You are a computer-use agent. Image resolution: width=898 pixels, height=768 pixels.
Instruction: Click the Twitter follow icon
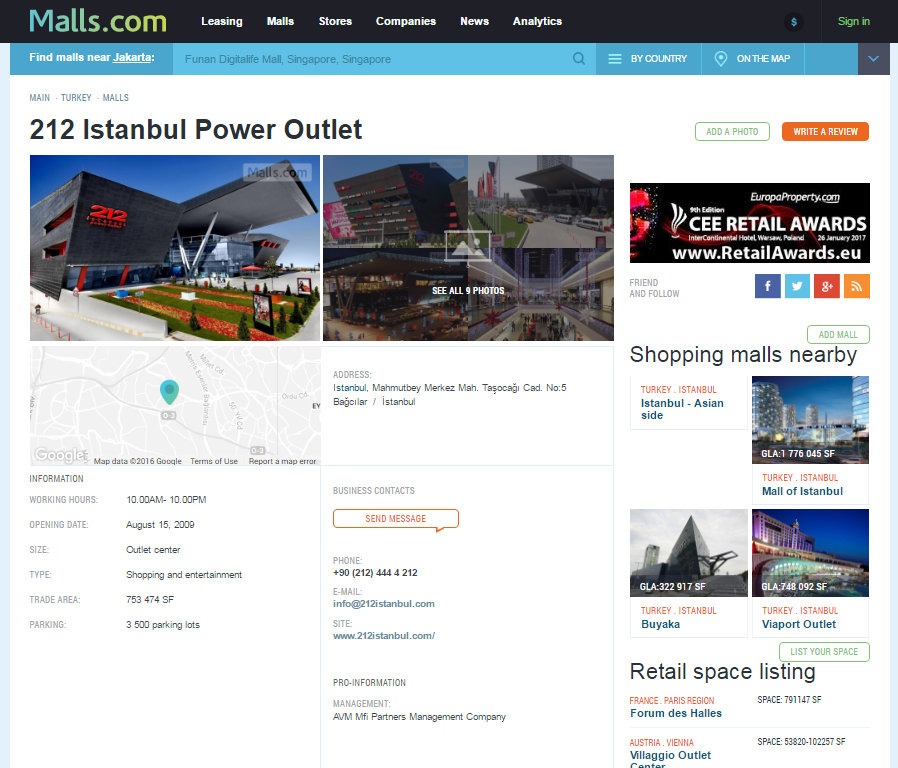797,286
